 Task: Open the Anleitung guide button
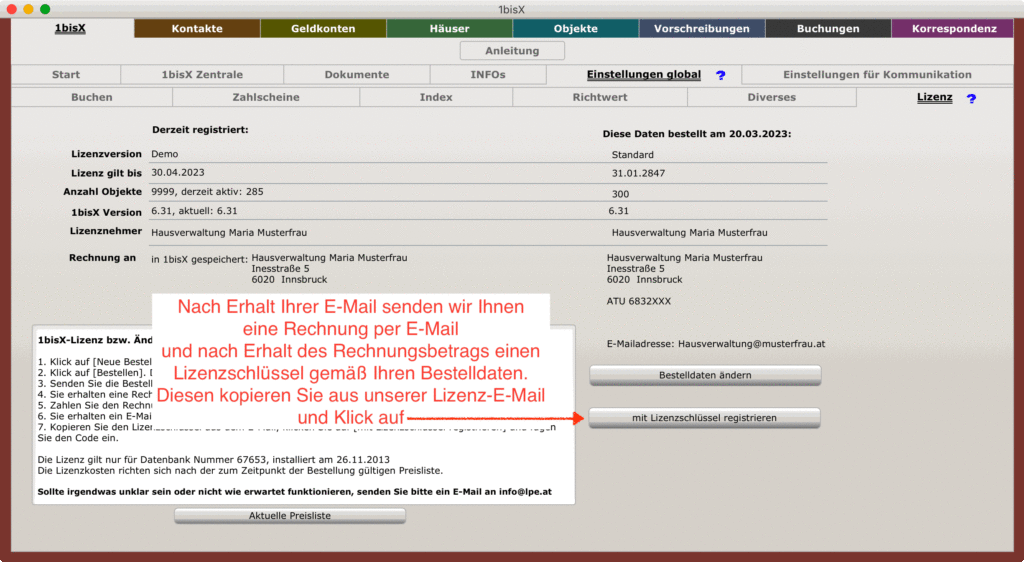click(512, 51)
